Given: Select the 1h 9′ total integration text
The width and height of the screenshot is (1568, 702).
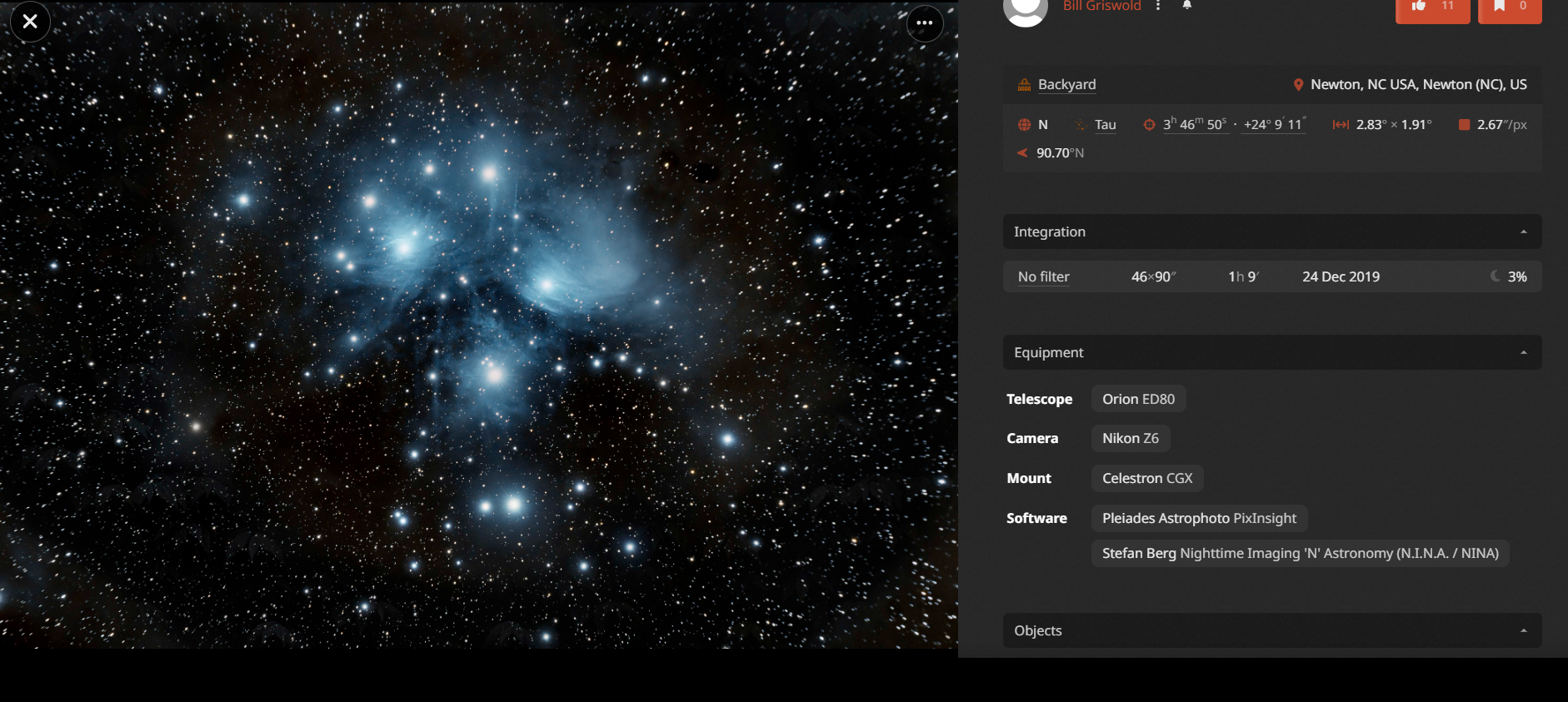Looking at the screenshot, I should (1243, 276).
